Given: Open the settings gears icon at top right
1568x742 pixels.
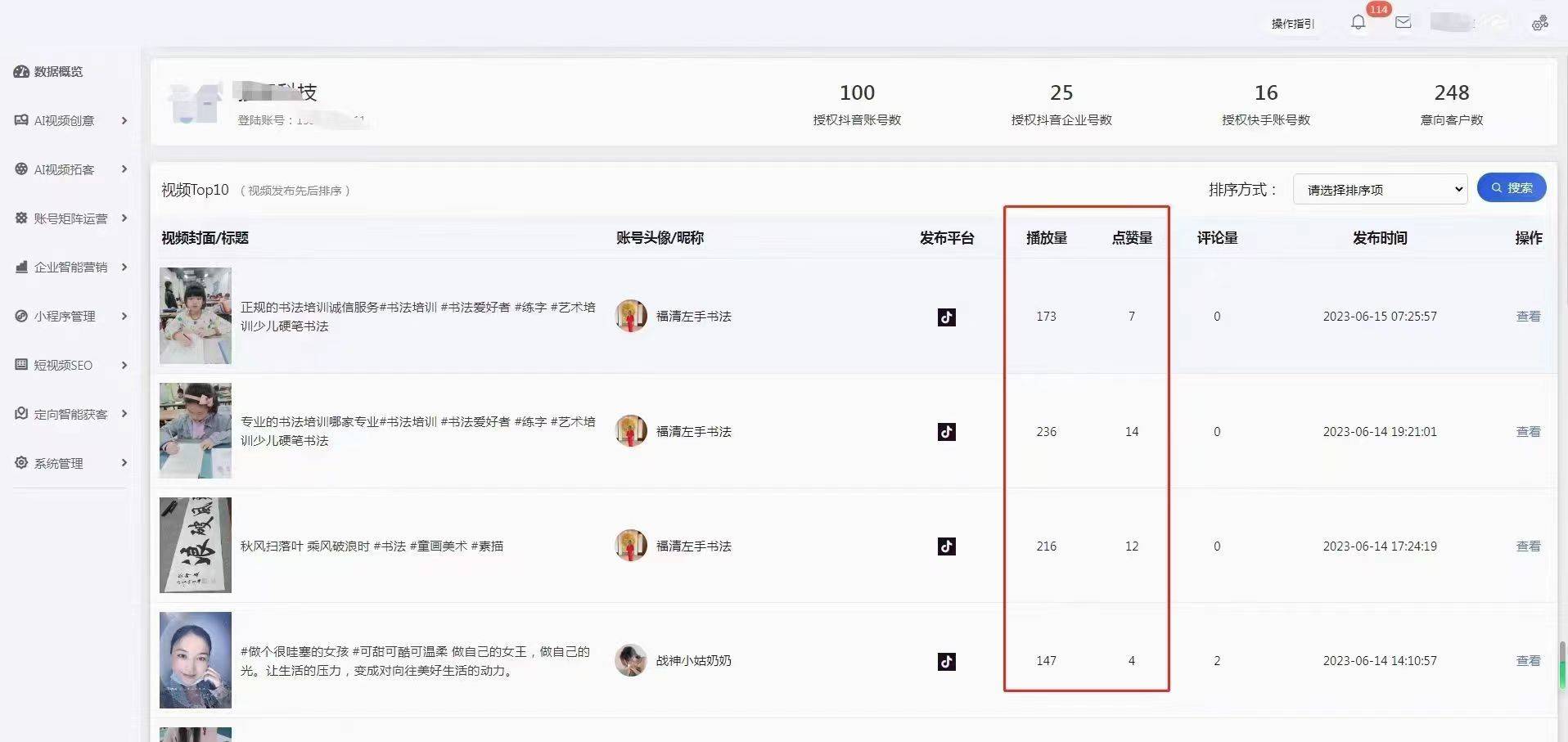Looking at the screenshot, I should 1540,23.
